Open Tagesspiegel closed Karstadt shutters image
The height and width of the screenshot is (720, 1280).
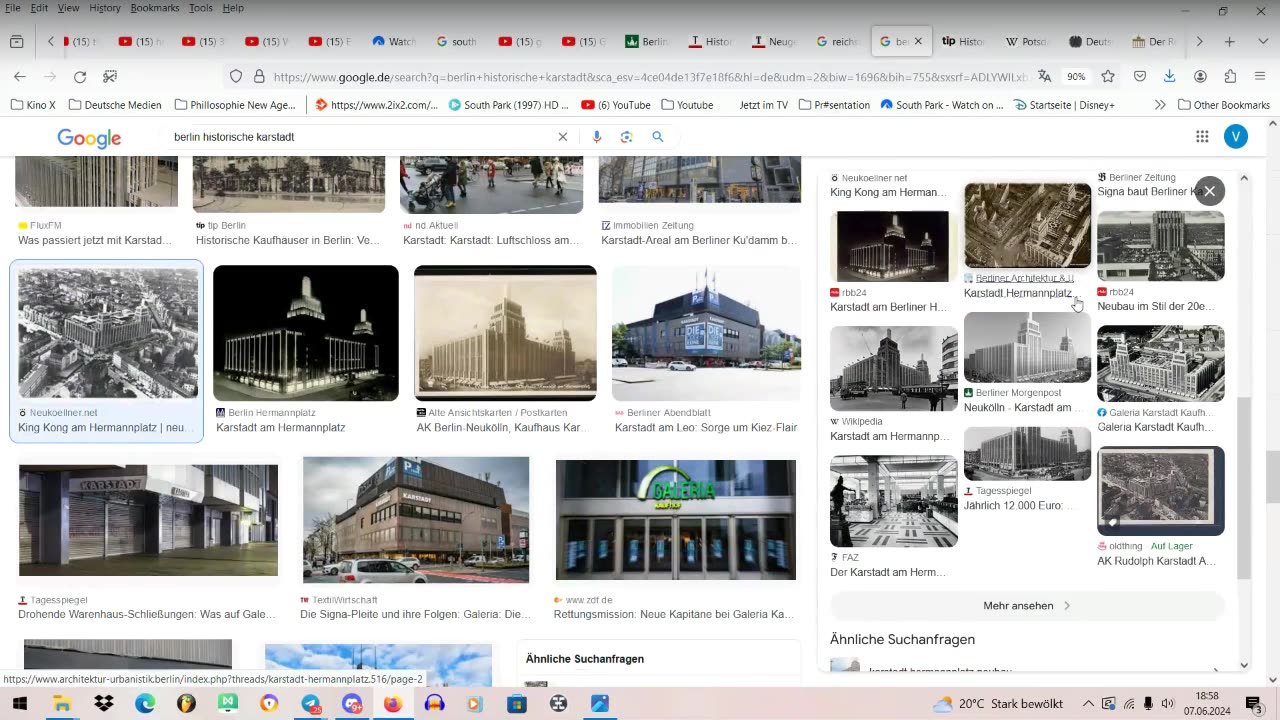[x=148, y=520]
